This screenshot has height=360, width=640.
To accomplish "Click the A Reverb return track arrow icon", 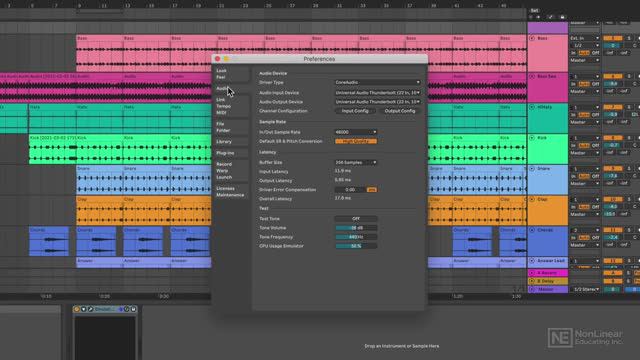I will (532, 273).
